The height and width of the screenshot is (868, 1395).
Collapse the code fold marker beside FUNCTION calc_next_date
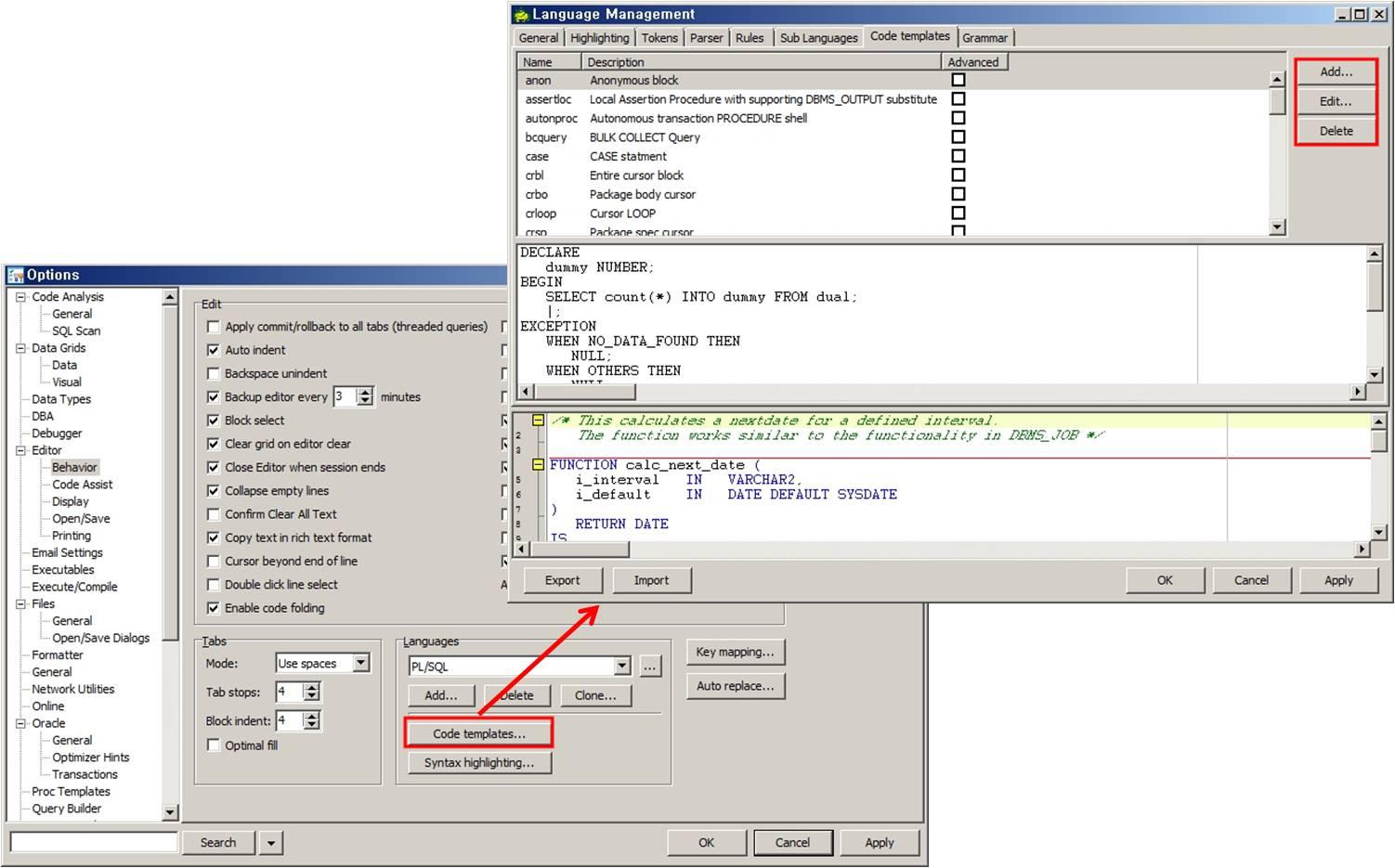point(538,465)
